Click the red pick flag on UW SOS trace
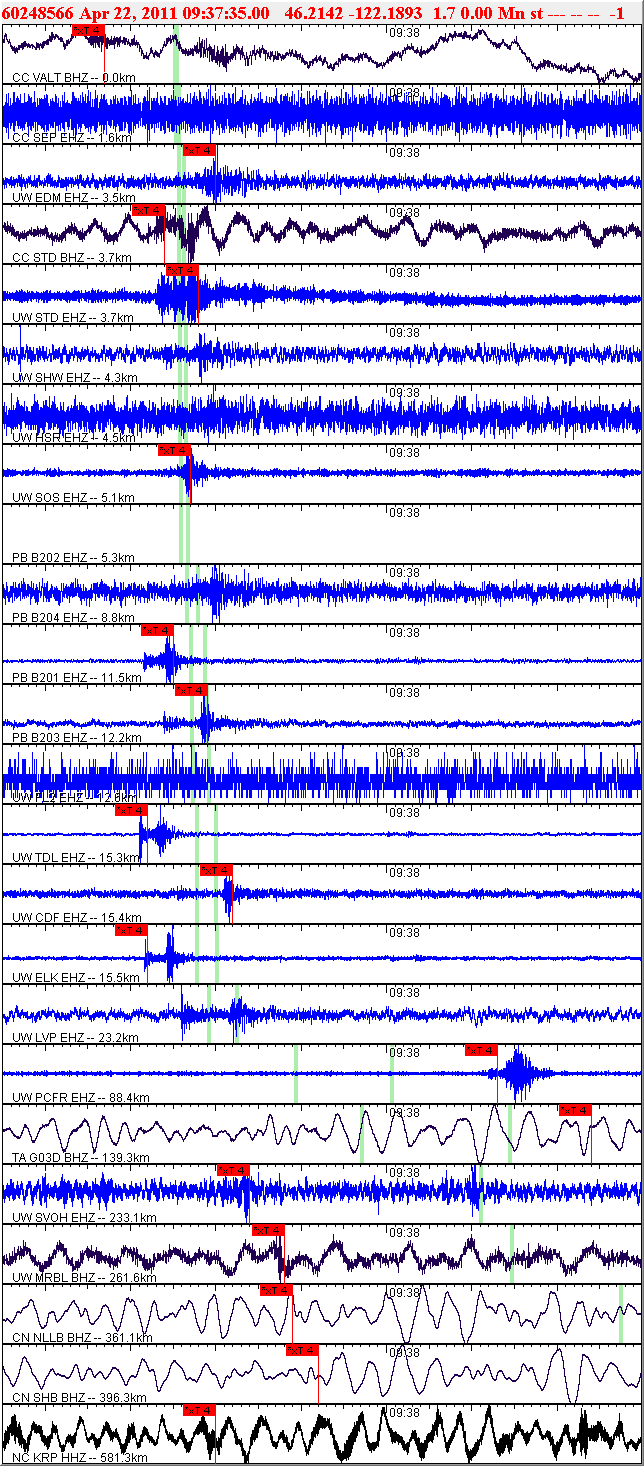The width and height of the screenshot is (644, 1466). coord(174,450)
